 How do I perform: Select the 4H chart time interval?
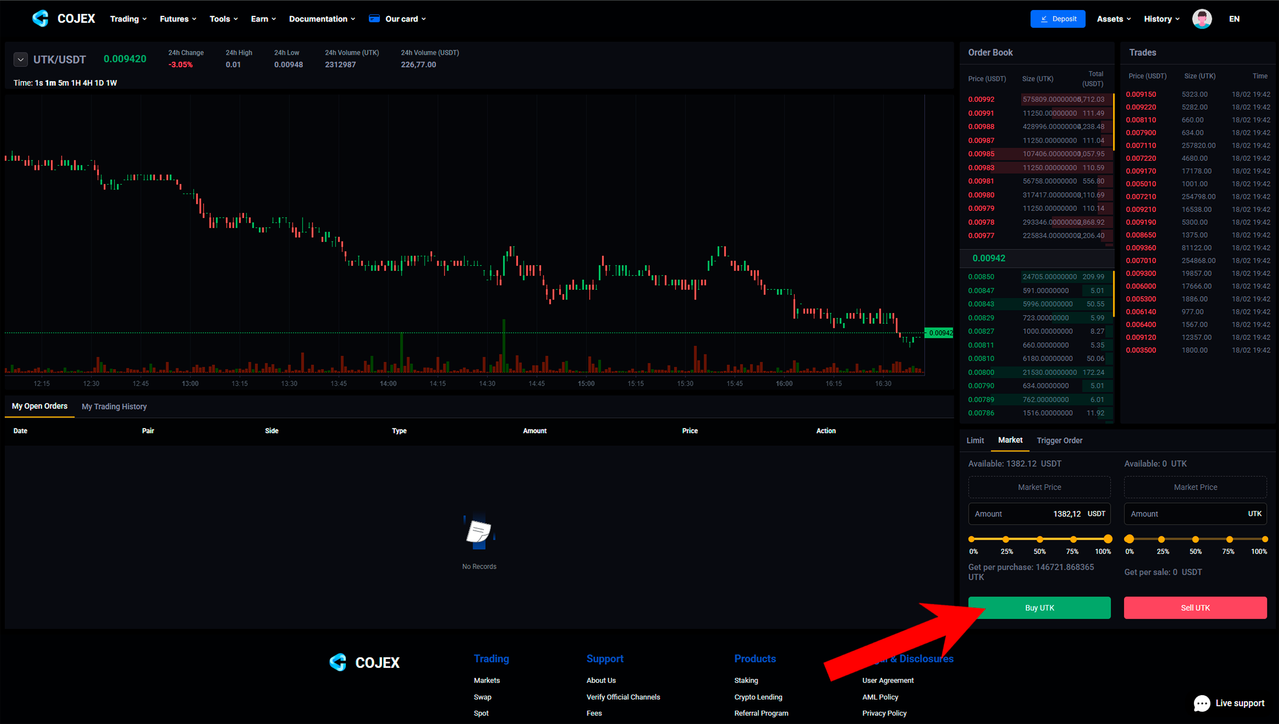click(x=88, y=83)
